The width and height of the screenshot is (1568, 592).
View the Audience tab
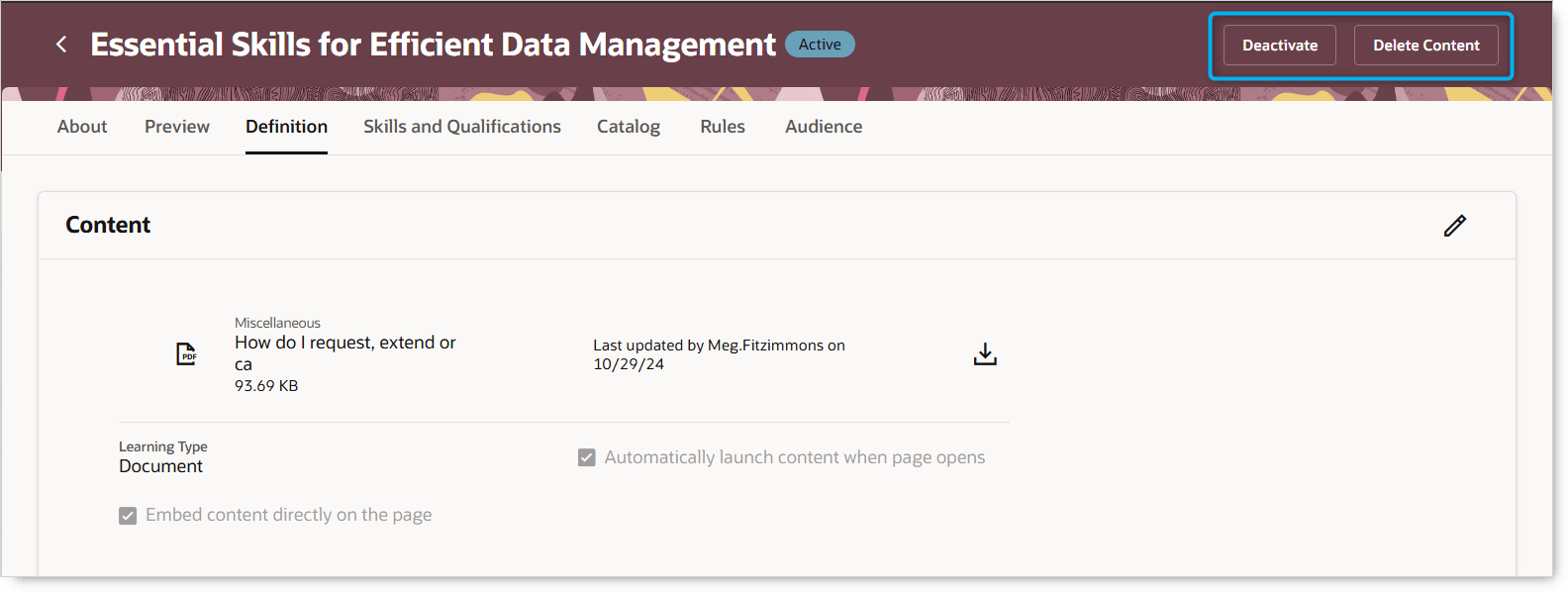824,127
